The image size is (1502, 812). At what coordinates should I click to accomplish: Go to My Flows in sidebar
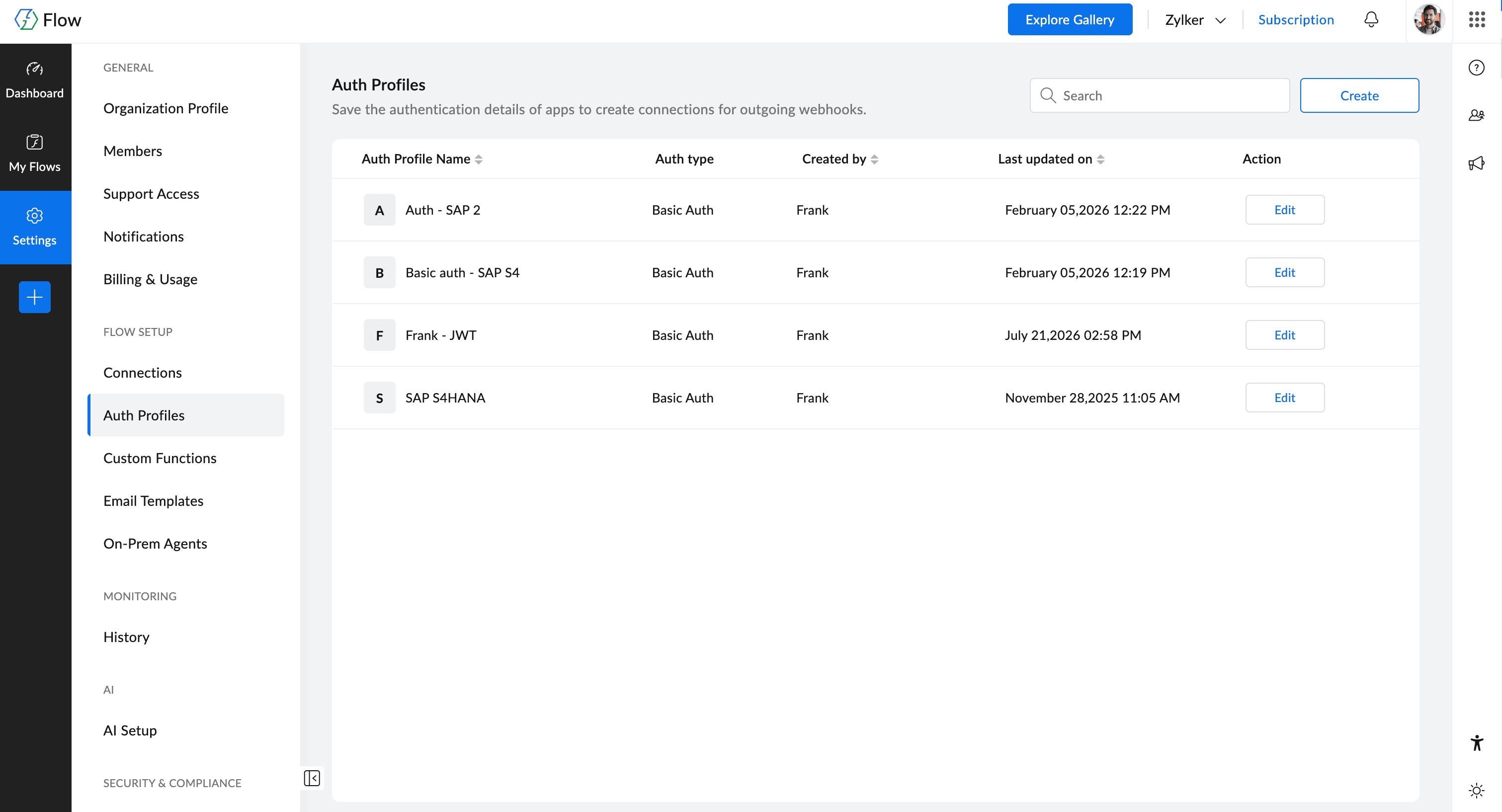point(35,154)
